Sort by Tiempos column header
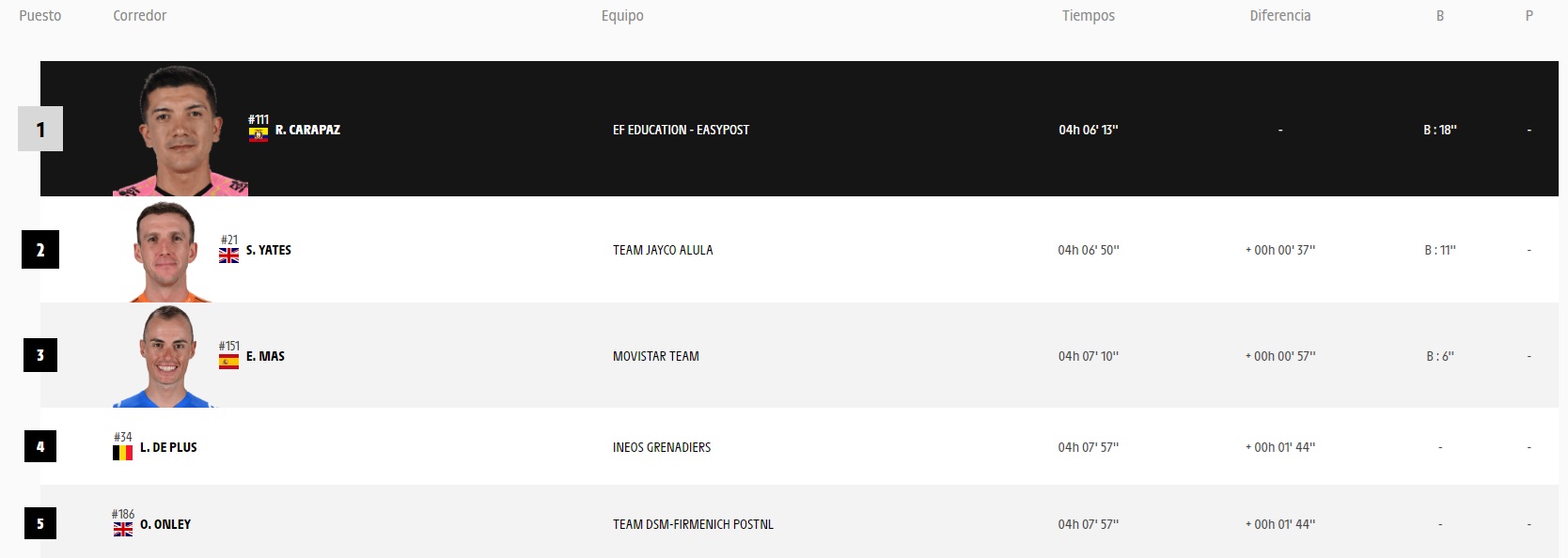The image size is (1568, 558). click(x=1088, y=16)
